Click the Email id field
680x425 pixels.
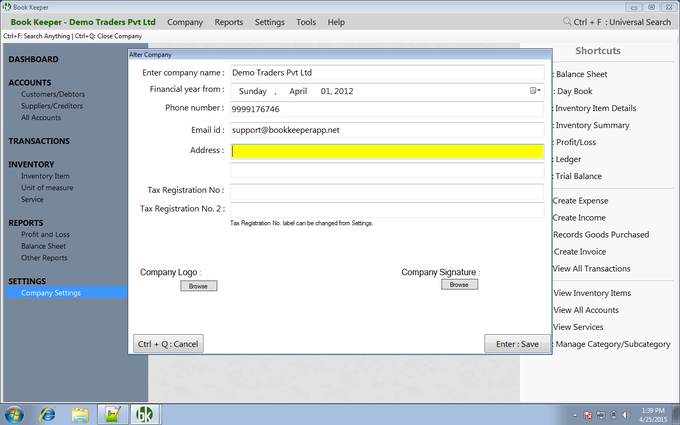(387, 130)
